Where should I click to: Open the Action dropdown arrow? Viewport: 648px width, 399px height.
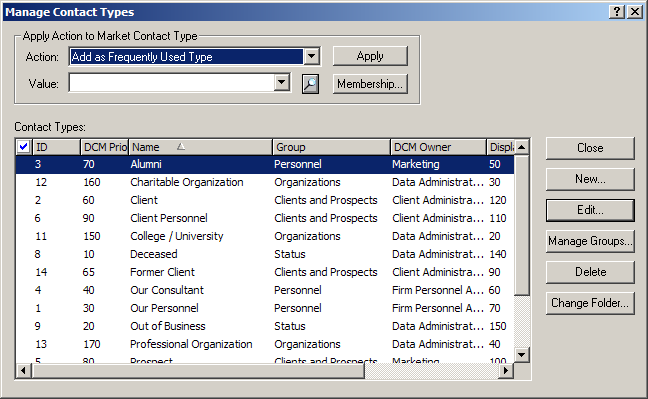[312, 56]
